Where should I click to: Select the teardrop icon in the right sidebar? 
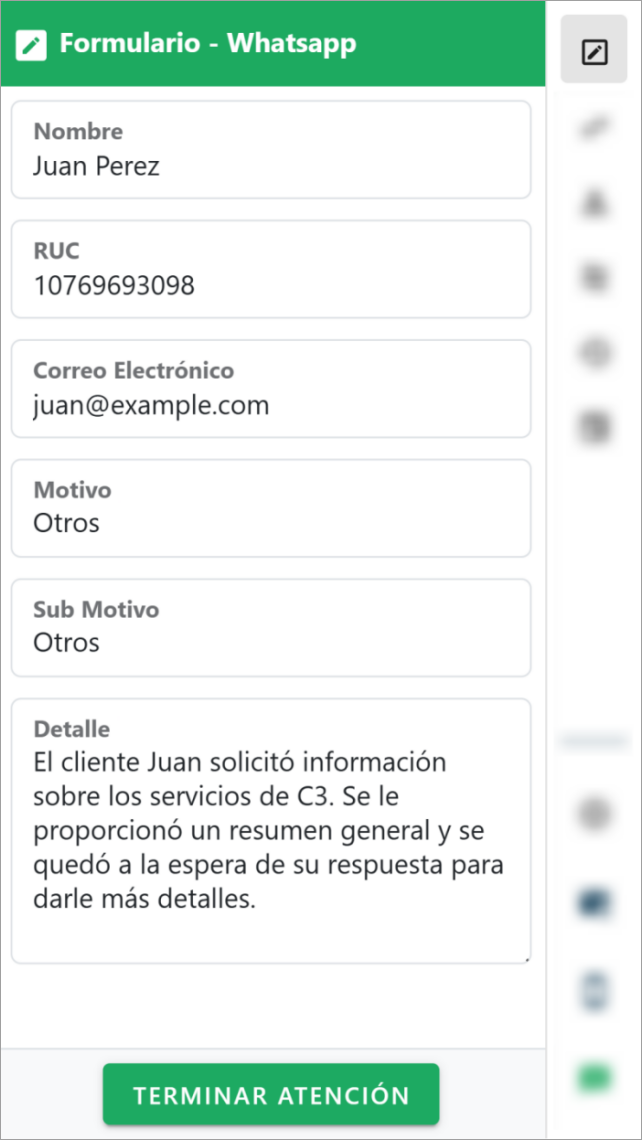pos(595,202)
